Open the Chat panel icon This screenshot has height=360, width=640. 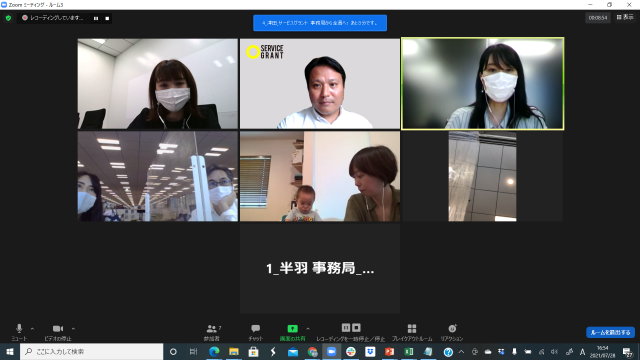pyautogui.click(x=256, y=329)
